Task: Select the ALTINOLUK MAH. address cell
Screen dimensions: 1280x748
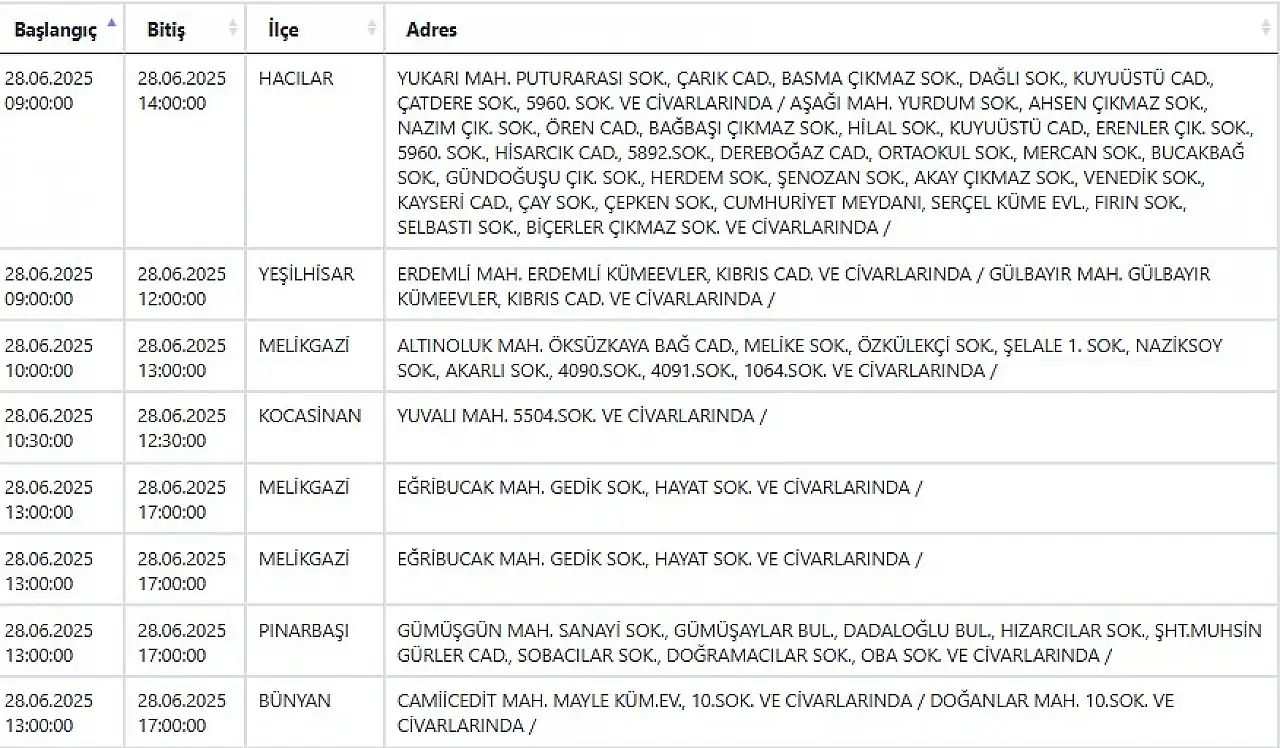Action: click(832, 356)
